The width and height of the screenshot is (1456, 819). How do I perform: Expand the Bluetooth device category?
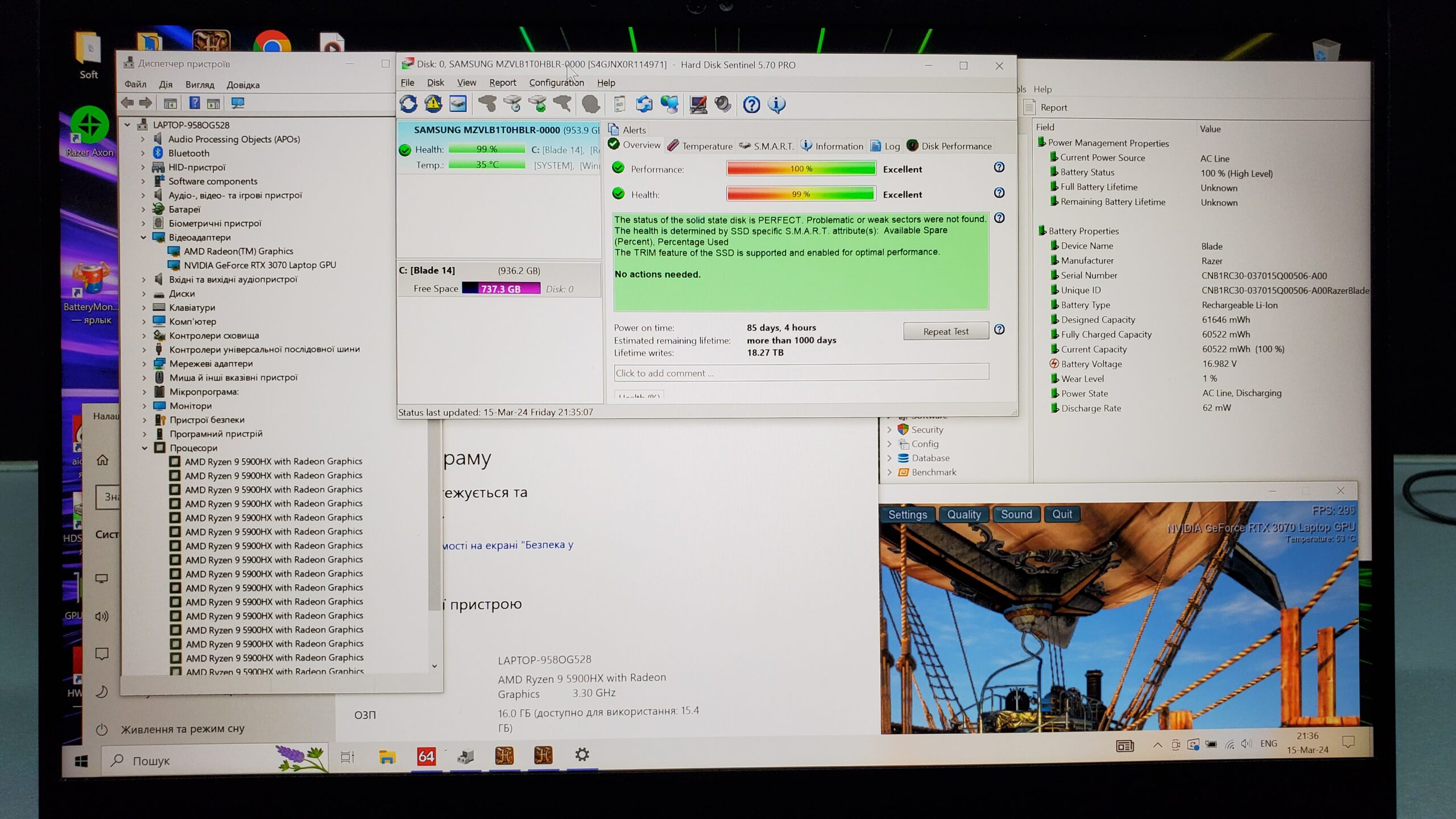[143, 153]
